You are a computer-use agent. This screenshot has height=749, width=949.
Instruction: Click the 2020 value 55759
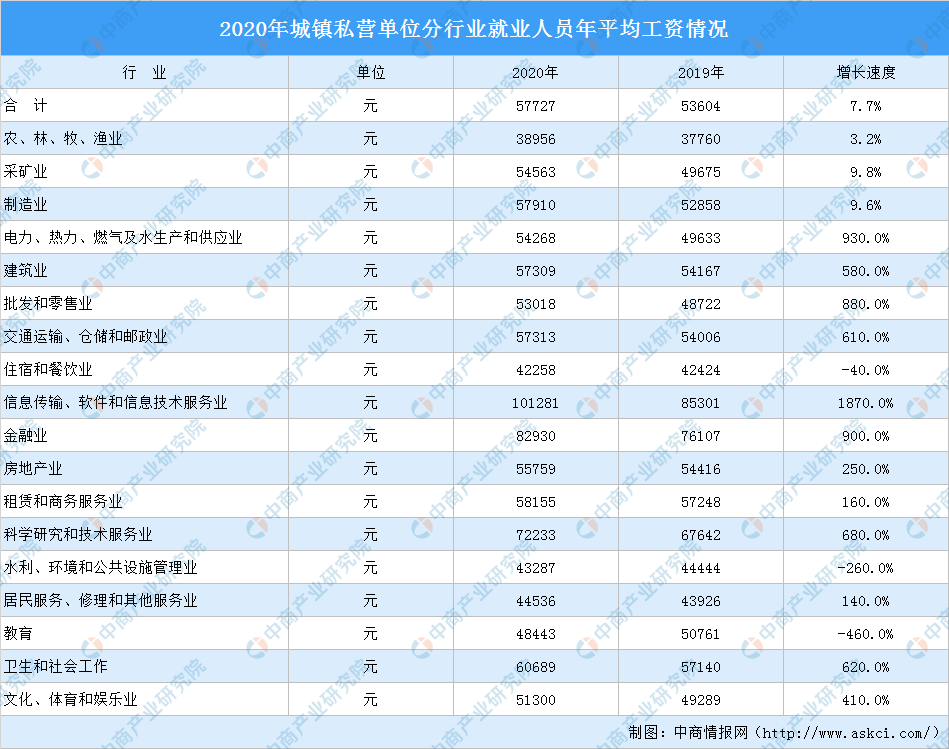(x=536, y=469)
